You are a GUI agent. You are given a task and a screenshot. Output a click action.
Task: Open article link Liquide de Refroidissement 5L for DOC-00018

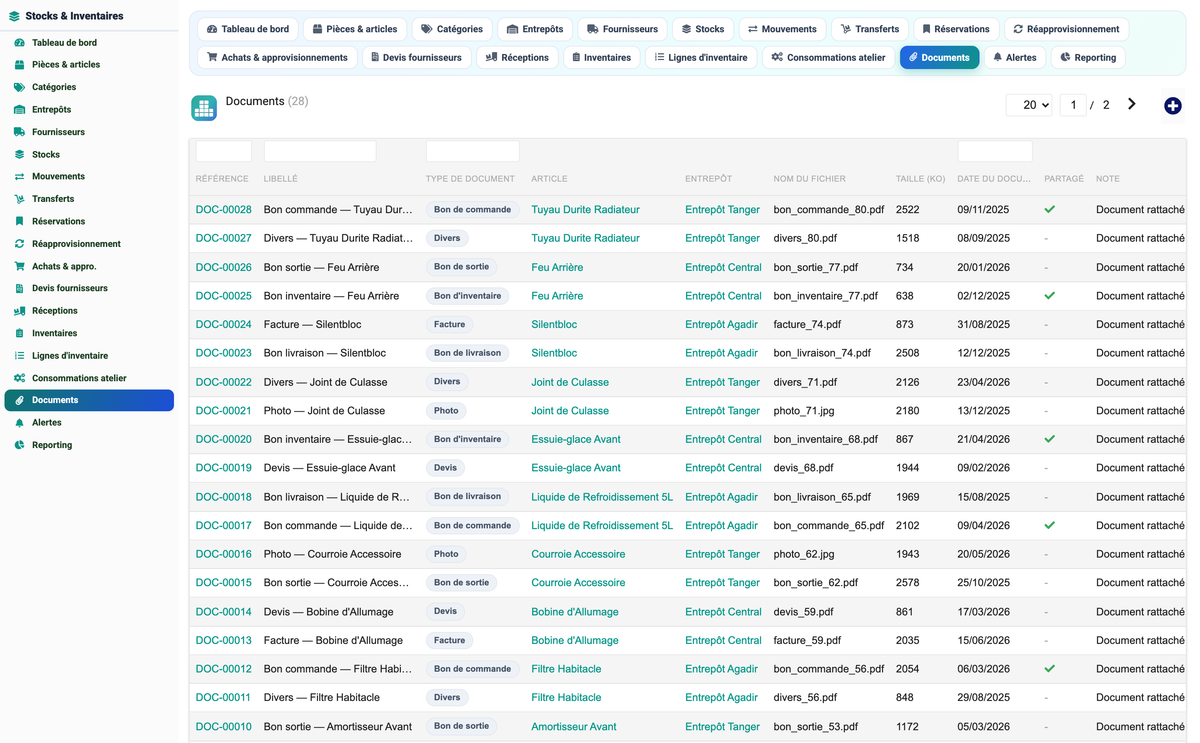tap(602, 497)
